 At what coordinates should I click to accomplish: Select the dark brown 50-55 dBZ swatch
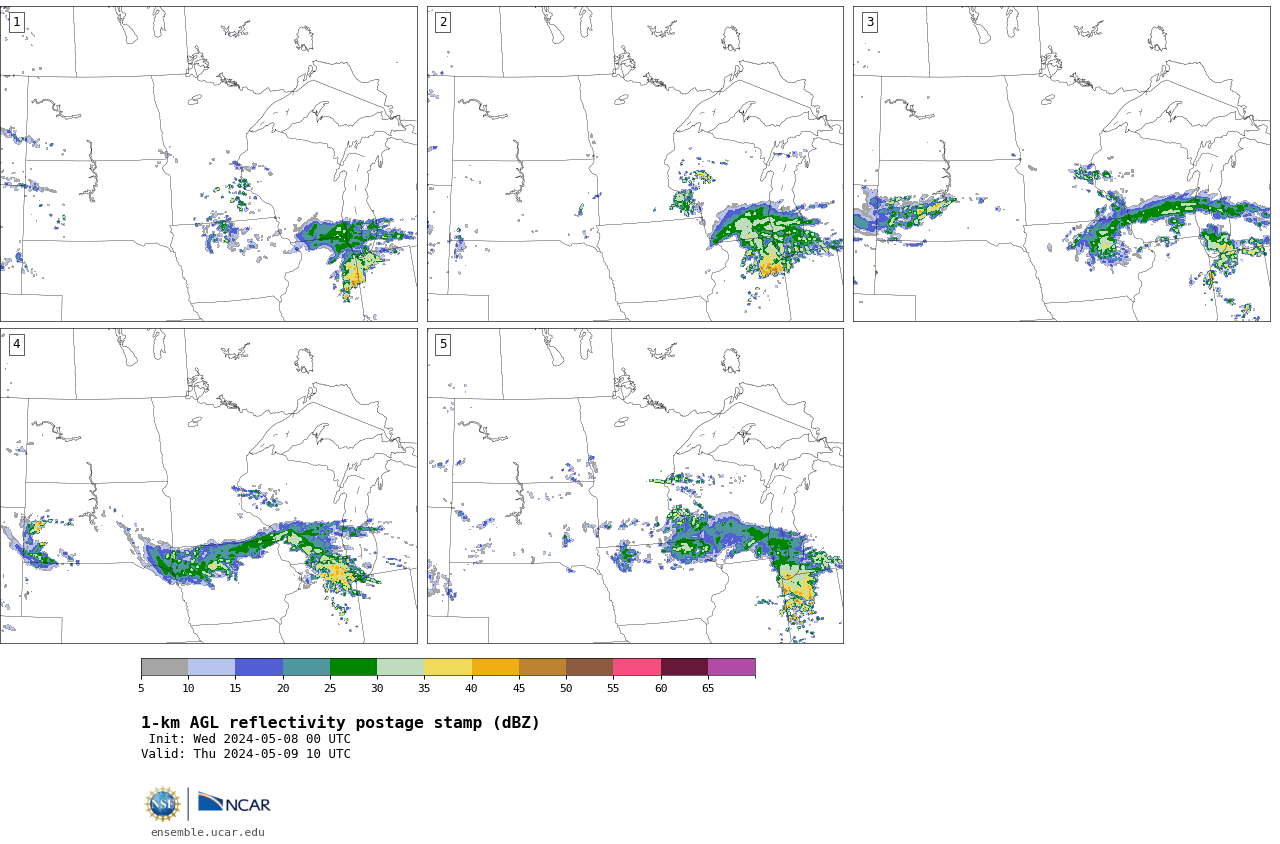[x=589, y=667]
